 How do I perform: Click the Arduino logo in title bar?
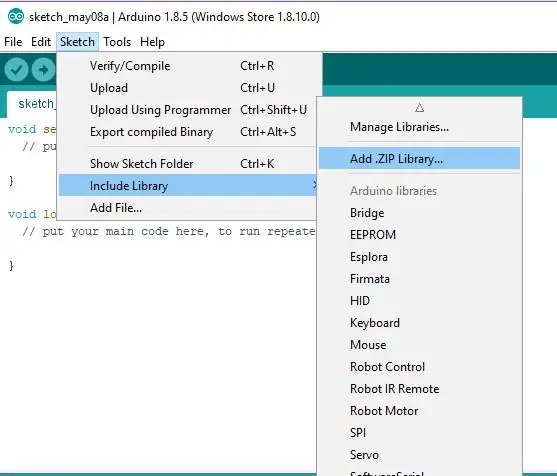pyautogui.click(x=16, y=17)
